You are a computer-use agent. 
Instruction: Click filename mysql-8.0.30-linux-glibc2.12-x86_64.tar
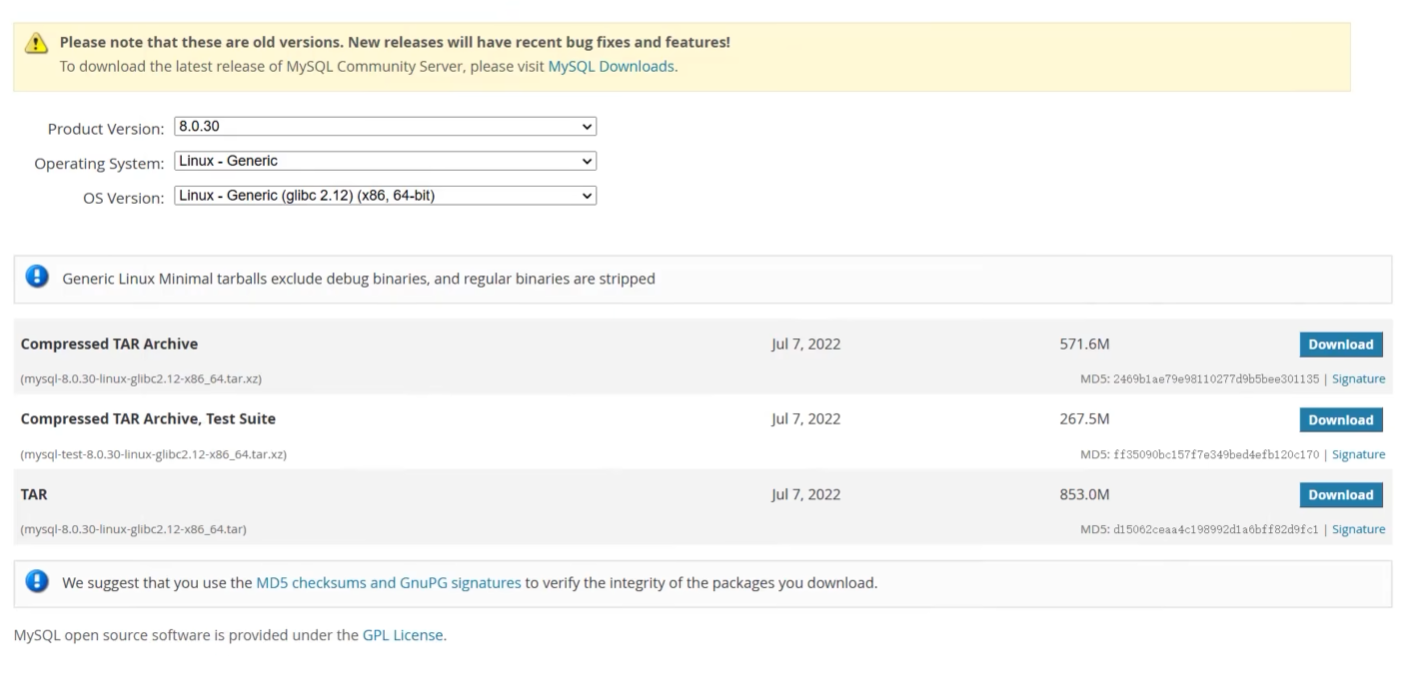point(133,529)
